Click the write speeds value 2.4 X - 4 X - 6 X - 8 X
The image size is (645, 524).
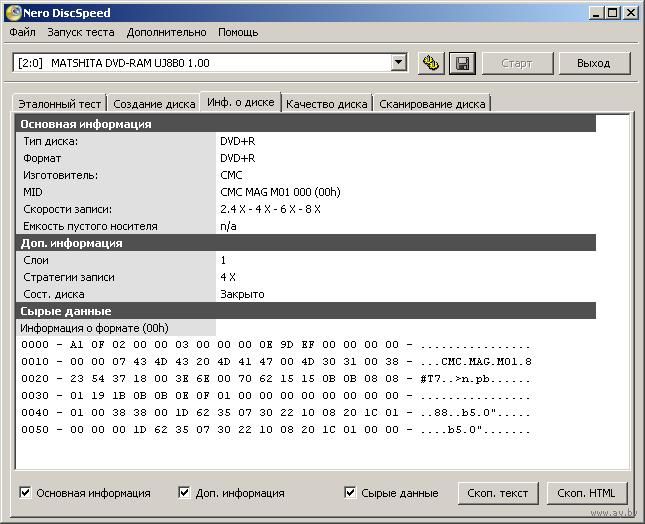[x=270, y=209]
